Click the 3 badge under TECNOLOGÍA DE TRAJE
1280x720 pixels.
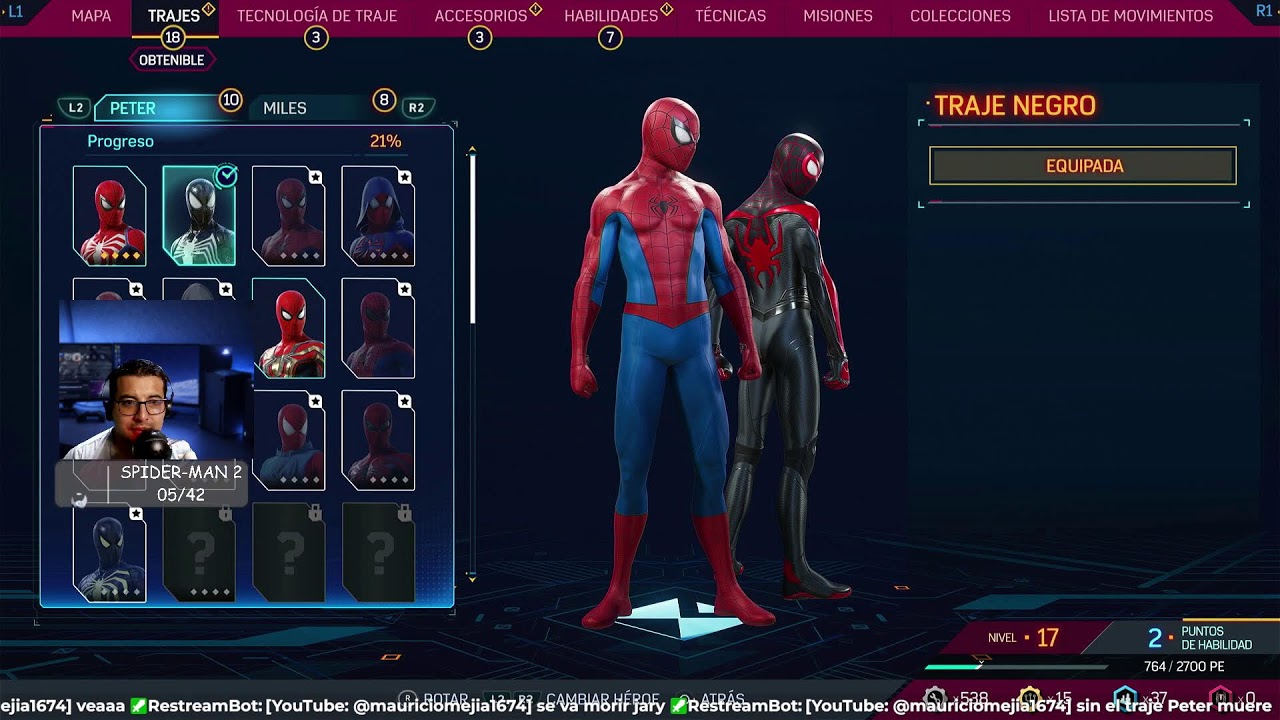pyautogui.click(x=316, y=38)
